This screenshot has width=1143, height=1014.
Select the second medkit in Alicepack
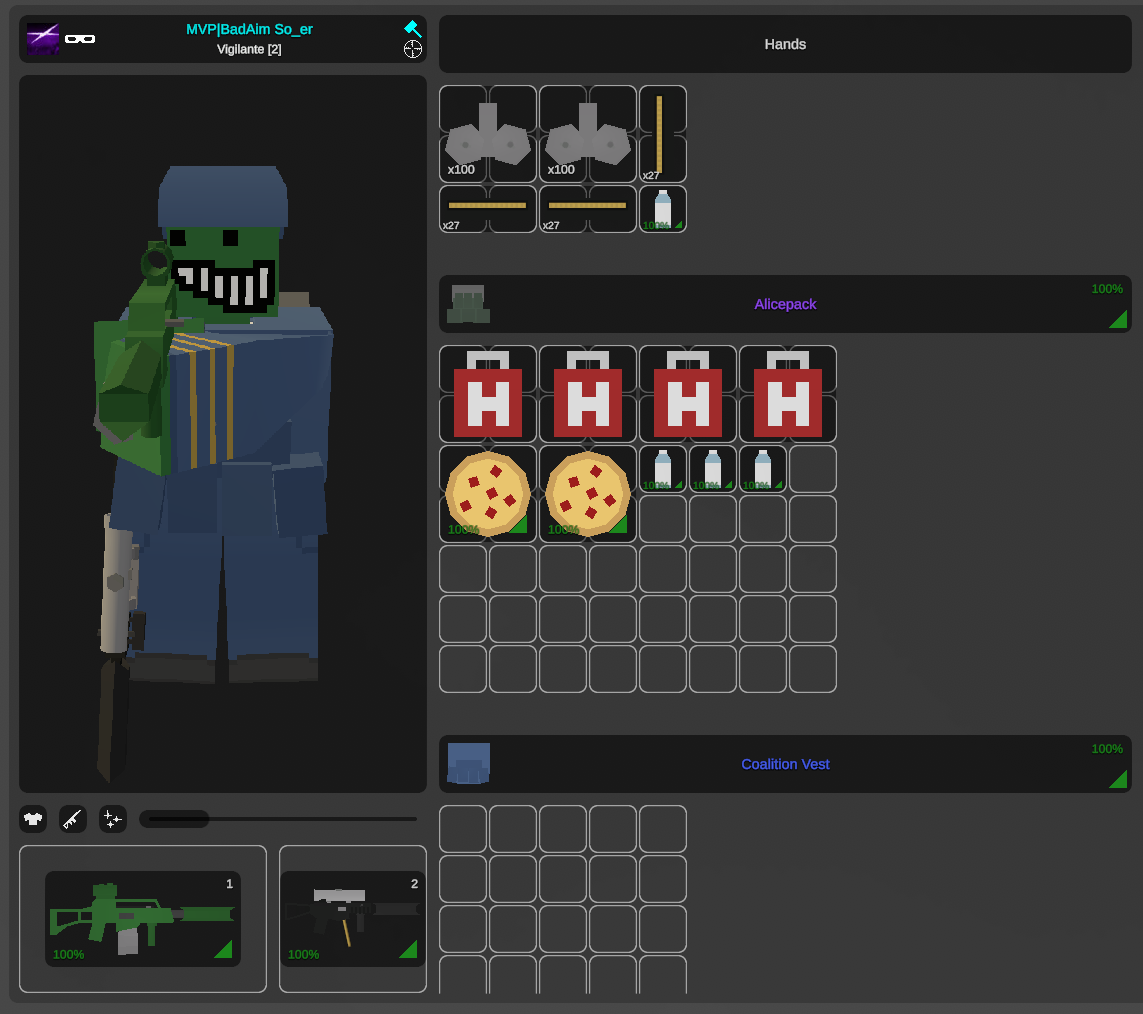(588, 394)
